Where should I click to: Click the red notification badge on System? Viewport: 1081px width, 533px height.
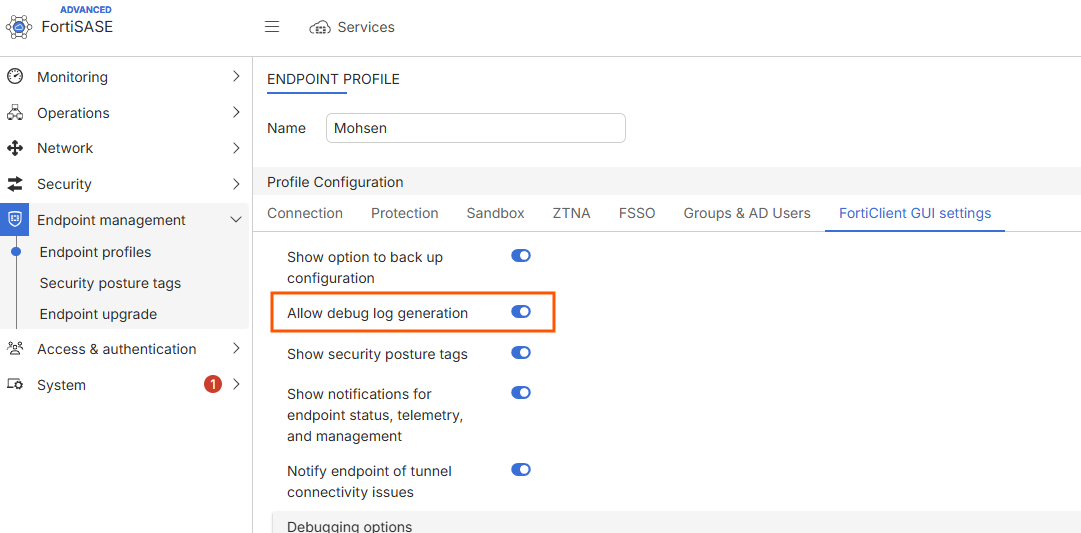213,384
